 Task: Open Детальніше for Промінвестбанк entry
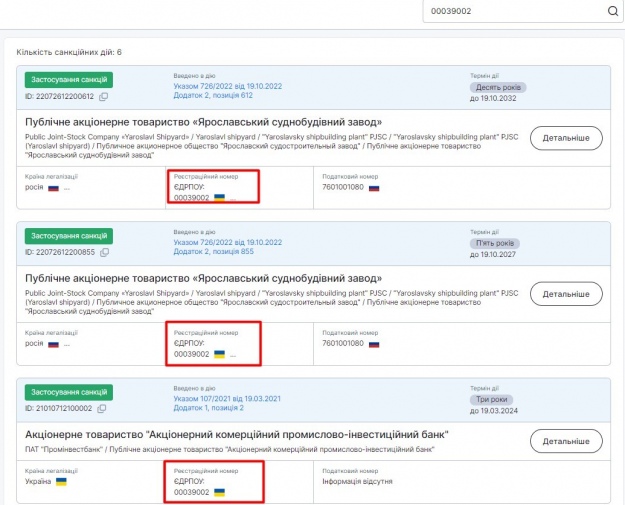coord(566,440)
